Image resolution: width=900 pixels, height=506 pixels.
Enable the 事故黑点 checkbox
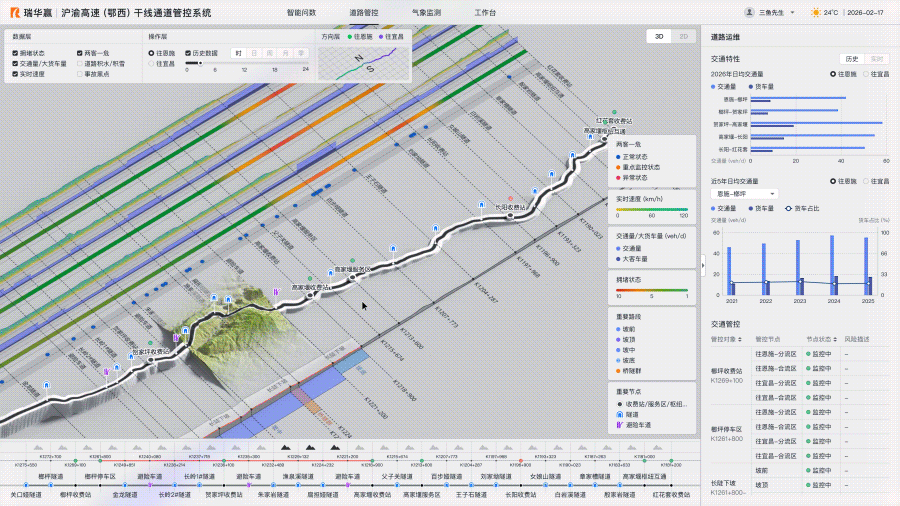[x=80, y=74]
